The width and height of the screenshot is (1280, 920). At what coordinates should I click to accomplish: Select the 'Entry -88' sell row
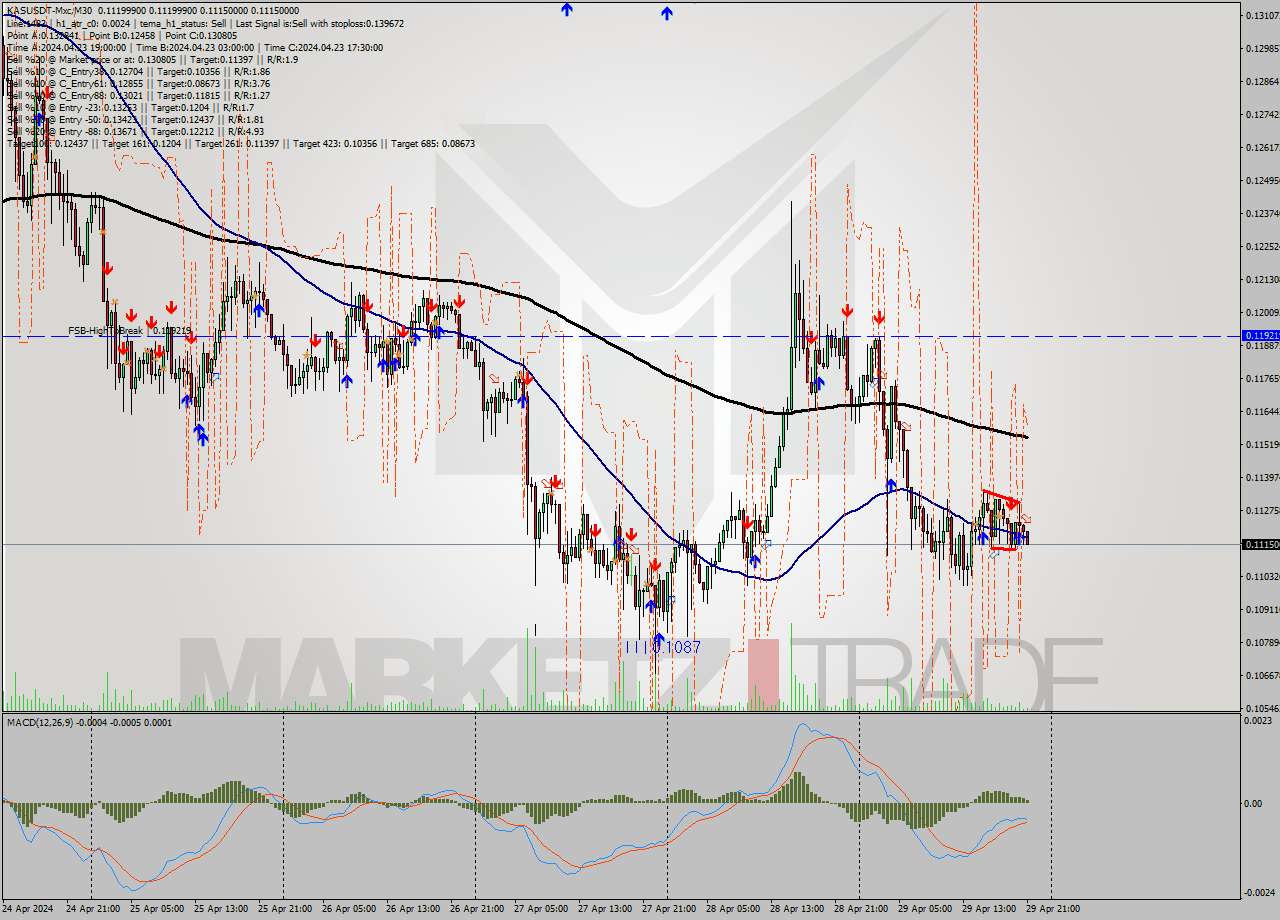[135, 131]
